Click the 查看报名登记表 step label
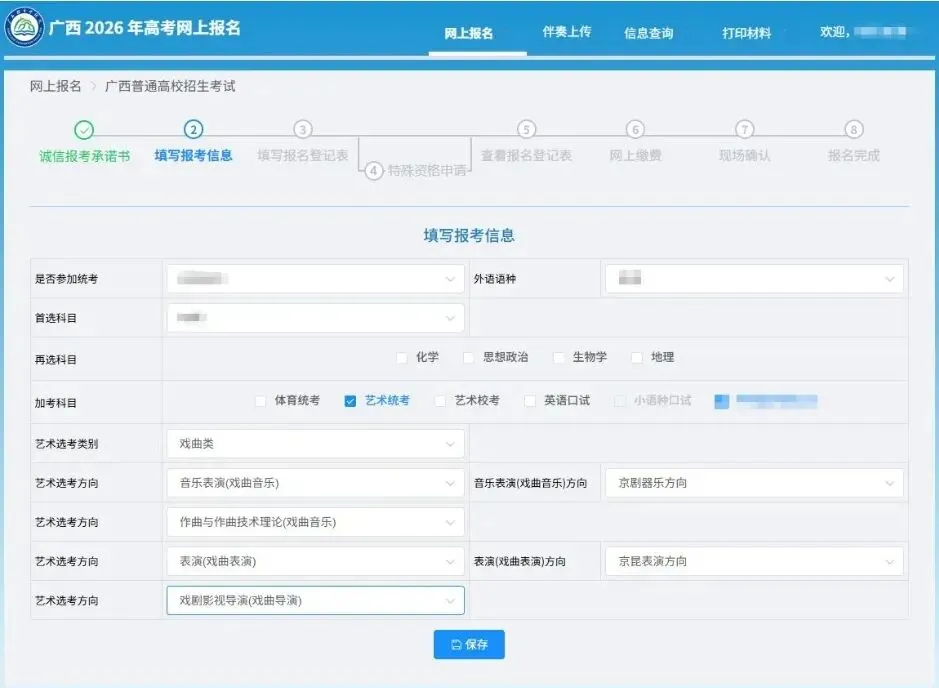The width and height of the screenshot is (939, 688). point(526,156)
